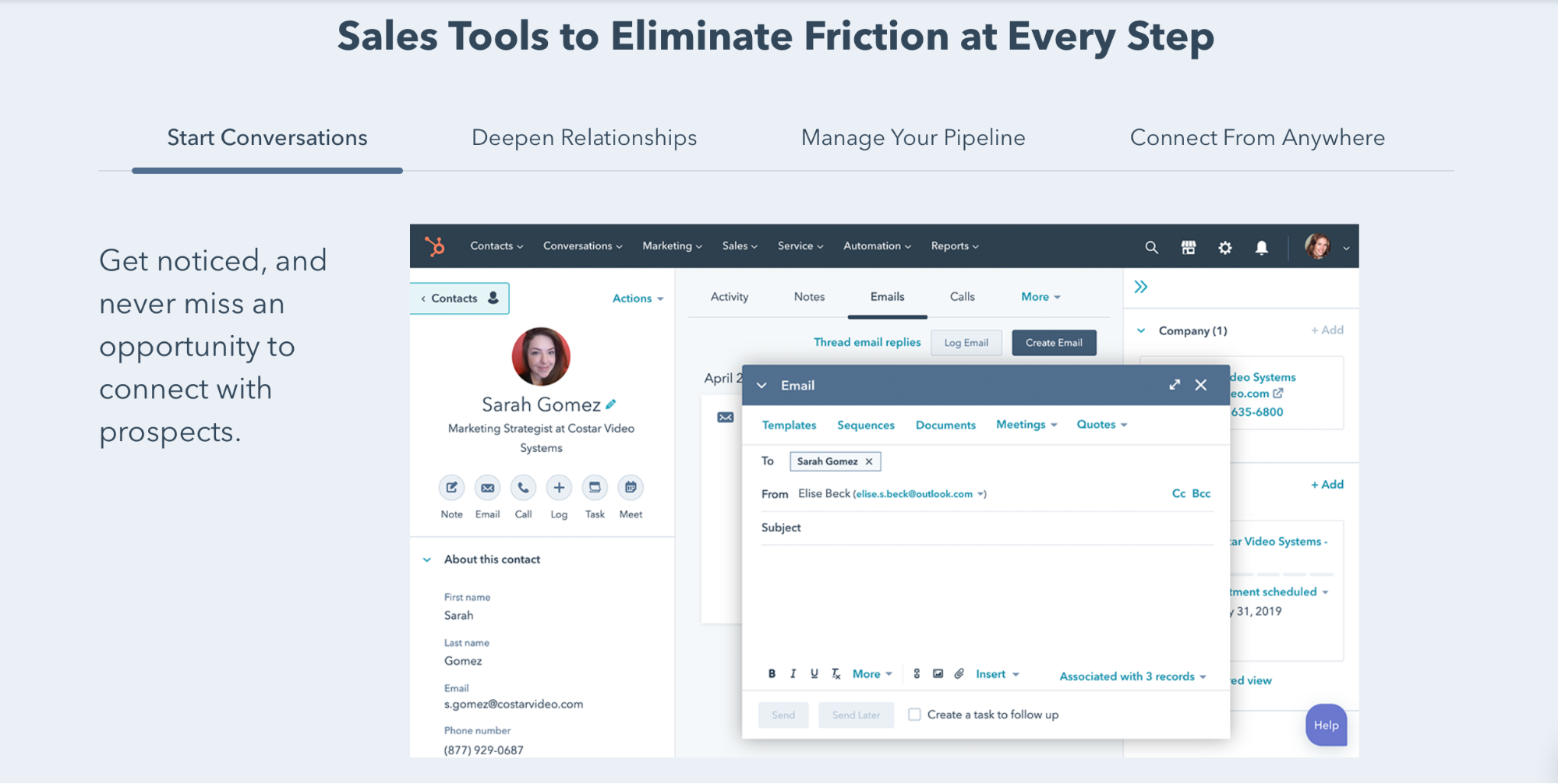The width and height of the screenshot is (1558, 784).
Task: Collapse the Company (1) section
Action: pyautogui.click(x=1140, y=330)
